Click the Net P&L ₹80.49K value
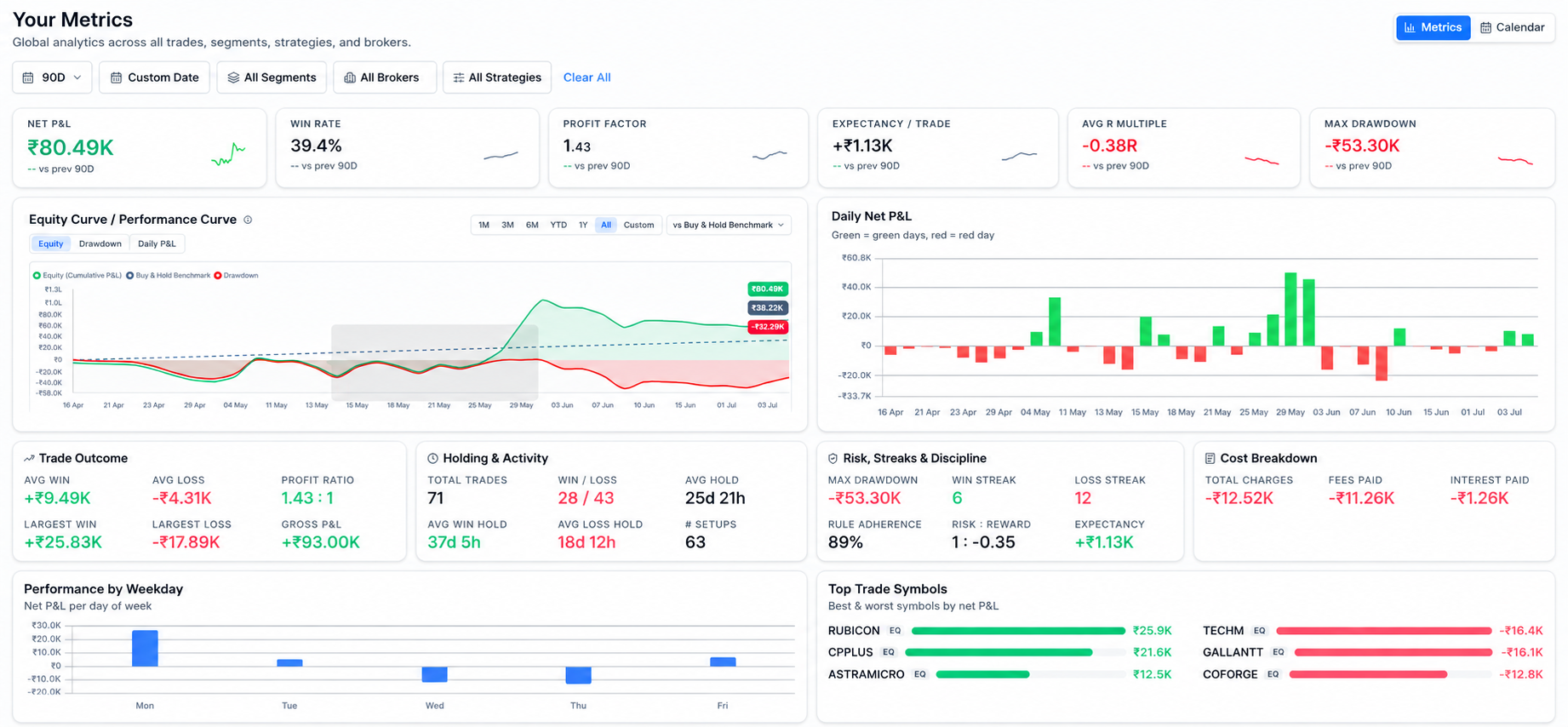1568x727 pixels. click(71, 148)
